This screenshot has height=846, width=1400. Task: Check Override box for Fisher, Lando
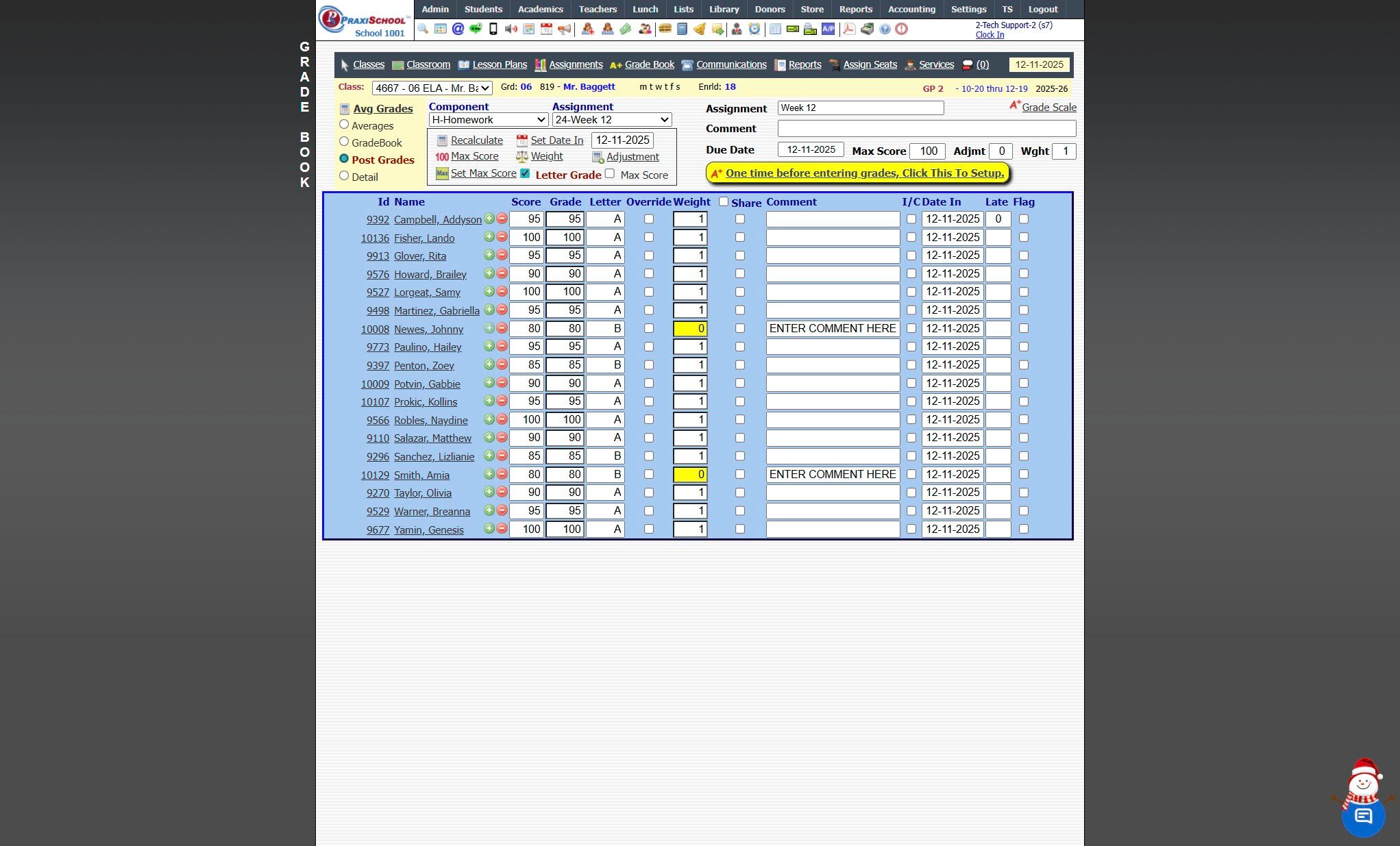[x=648, y=237]
